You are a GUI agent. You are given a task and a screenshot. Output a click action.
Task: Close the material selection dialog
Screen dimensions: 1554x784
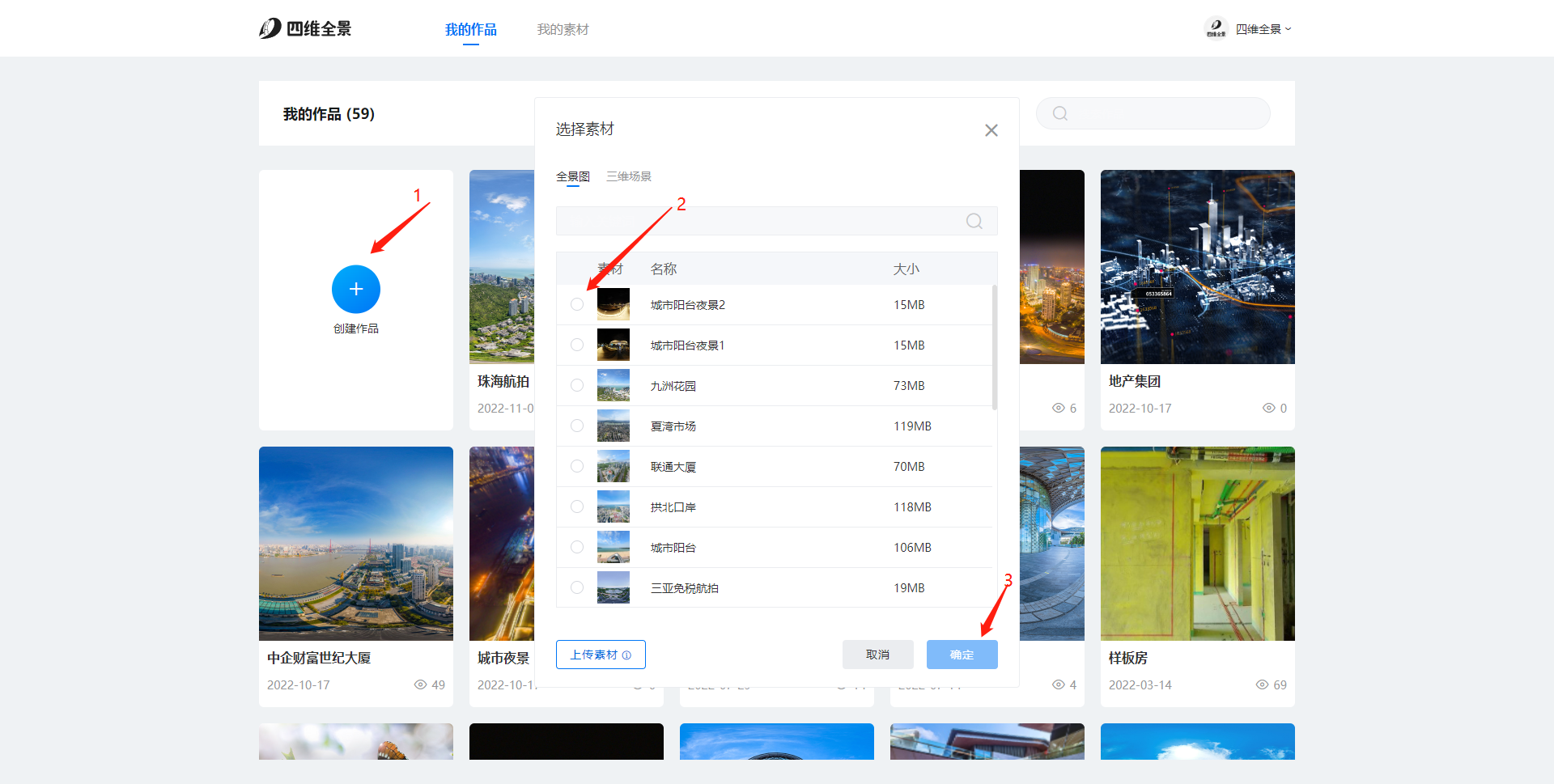pos(991,130)
